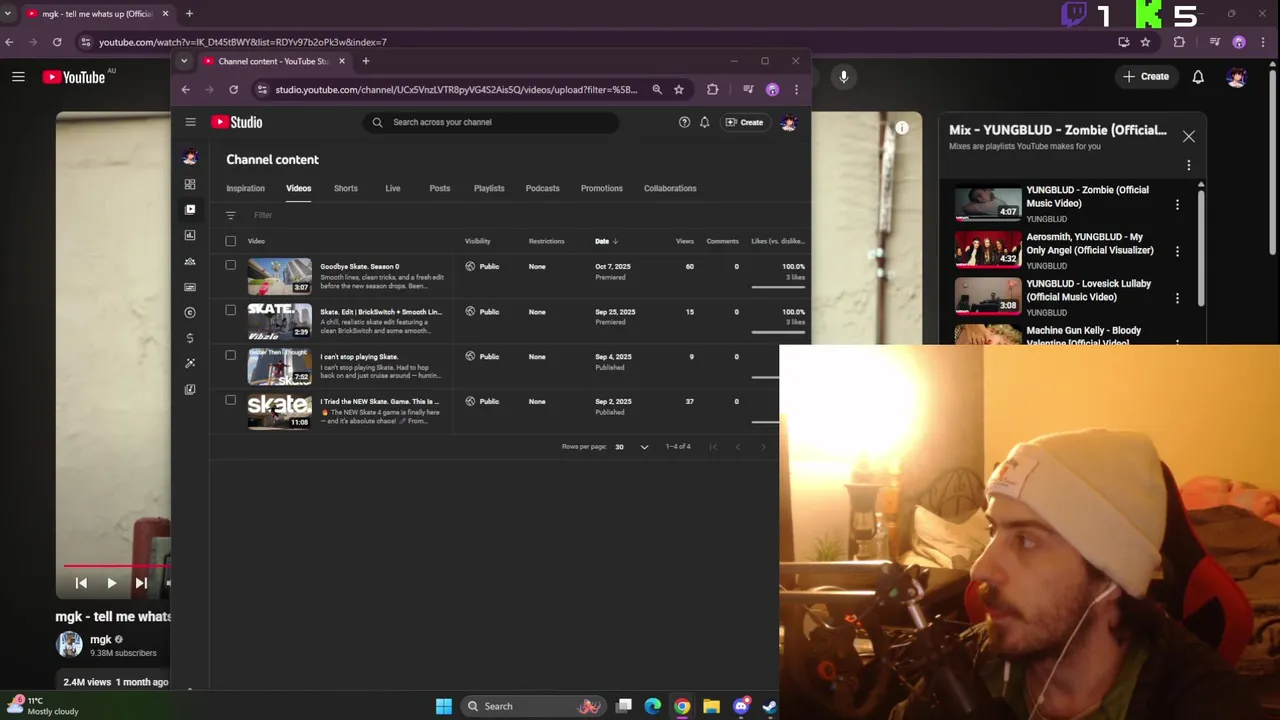Viewport: 1280px width, 720px height.
Task: Open the YouTube Studio hamburger menu
Action: (190, 122)
